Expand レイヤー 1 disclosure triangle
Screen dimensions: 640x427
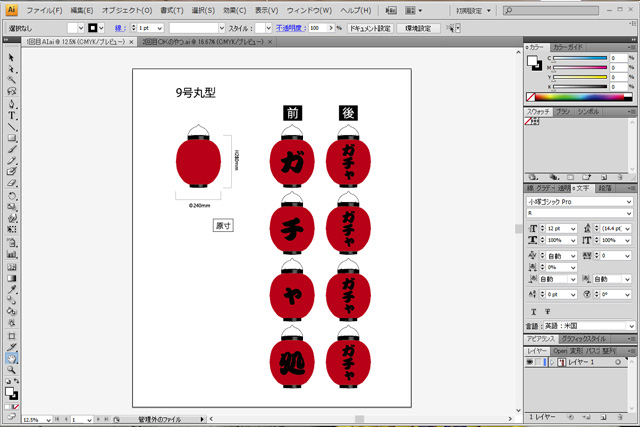coord(552,362)
